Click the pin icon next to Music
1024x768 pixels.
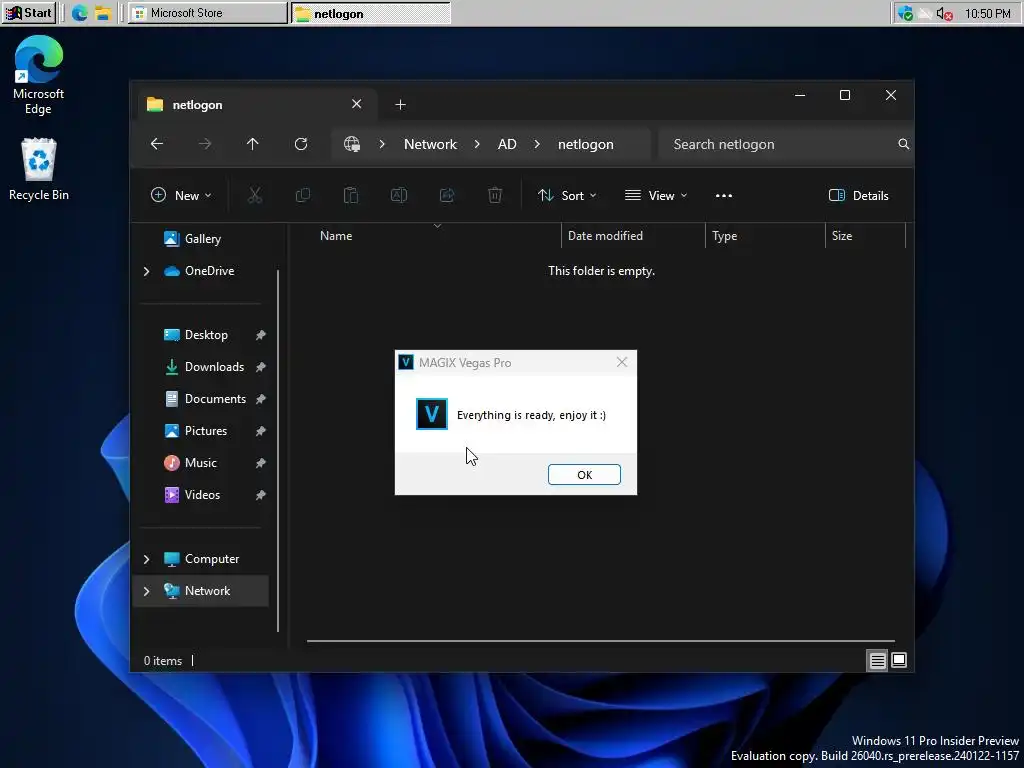coord(261,463)
